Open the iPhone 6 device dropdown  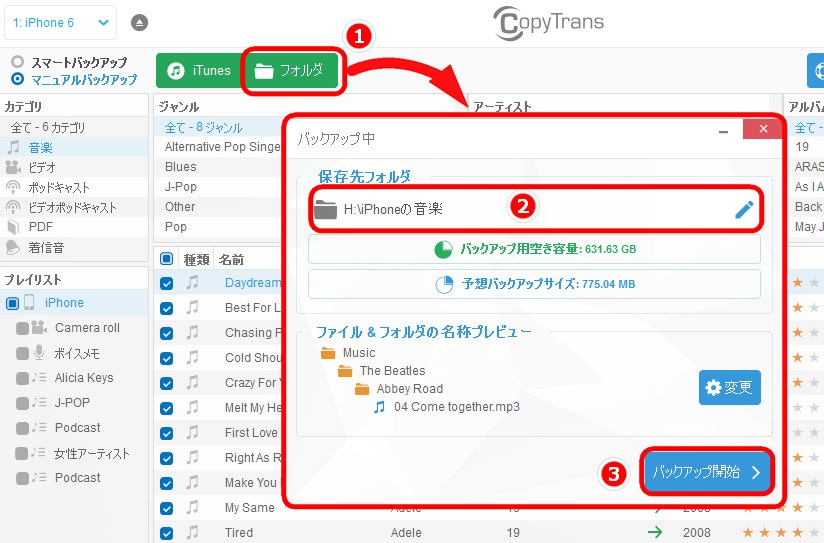[60, 23]
